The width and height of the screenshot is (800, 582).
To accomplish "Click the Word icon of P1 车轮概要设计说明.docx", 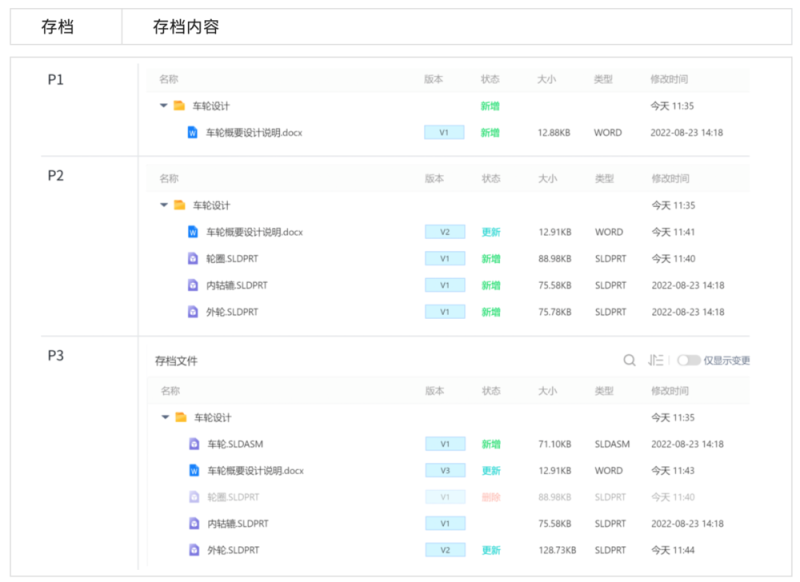I will 193,132.
